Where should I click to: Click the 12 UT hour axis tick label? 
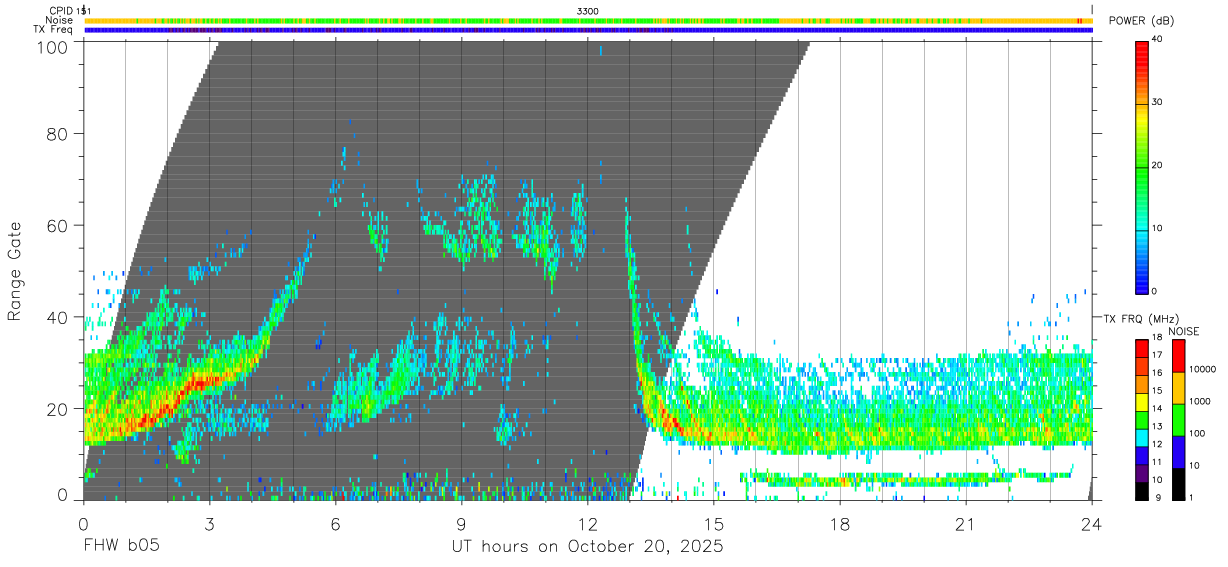(588, 524)
